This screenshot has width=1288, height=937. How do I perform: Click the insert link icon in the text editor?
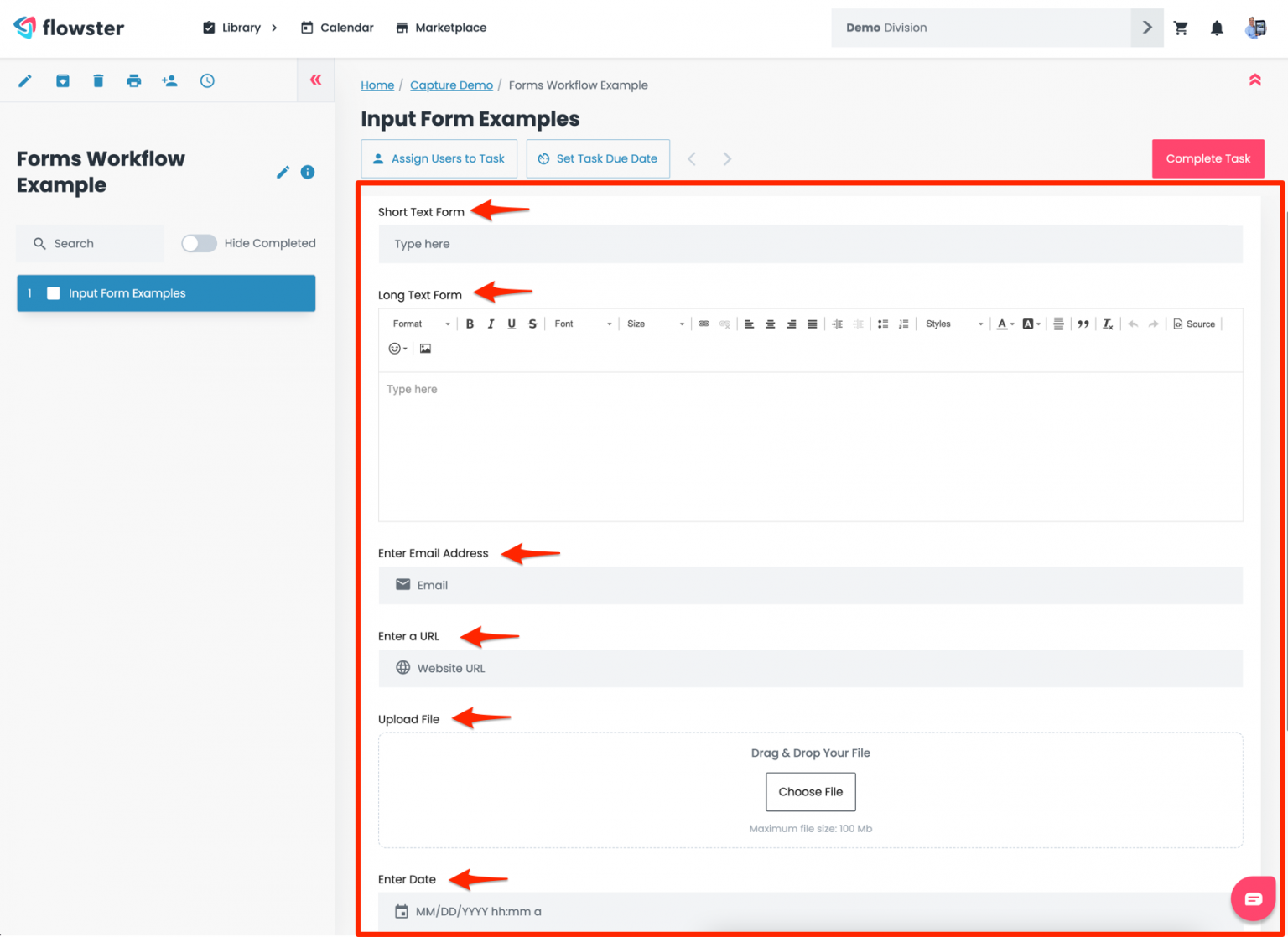[x=704, y=324]
